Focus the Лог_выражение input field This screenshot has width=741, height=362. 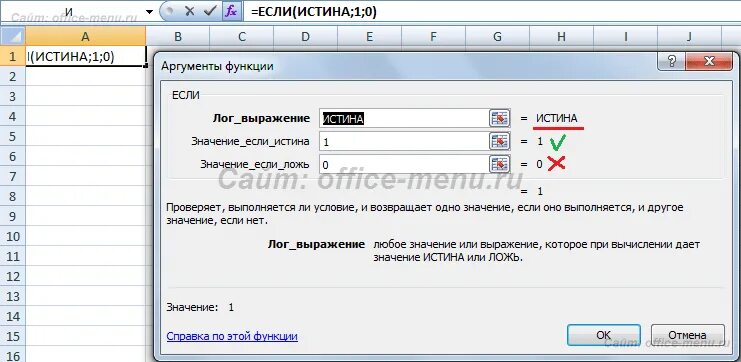tap(404, 119)
